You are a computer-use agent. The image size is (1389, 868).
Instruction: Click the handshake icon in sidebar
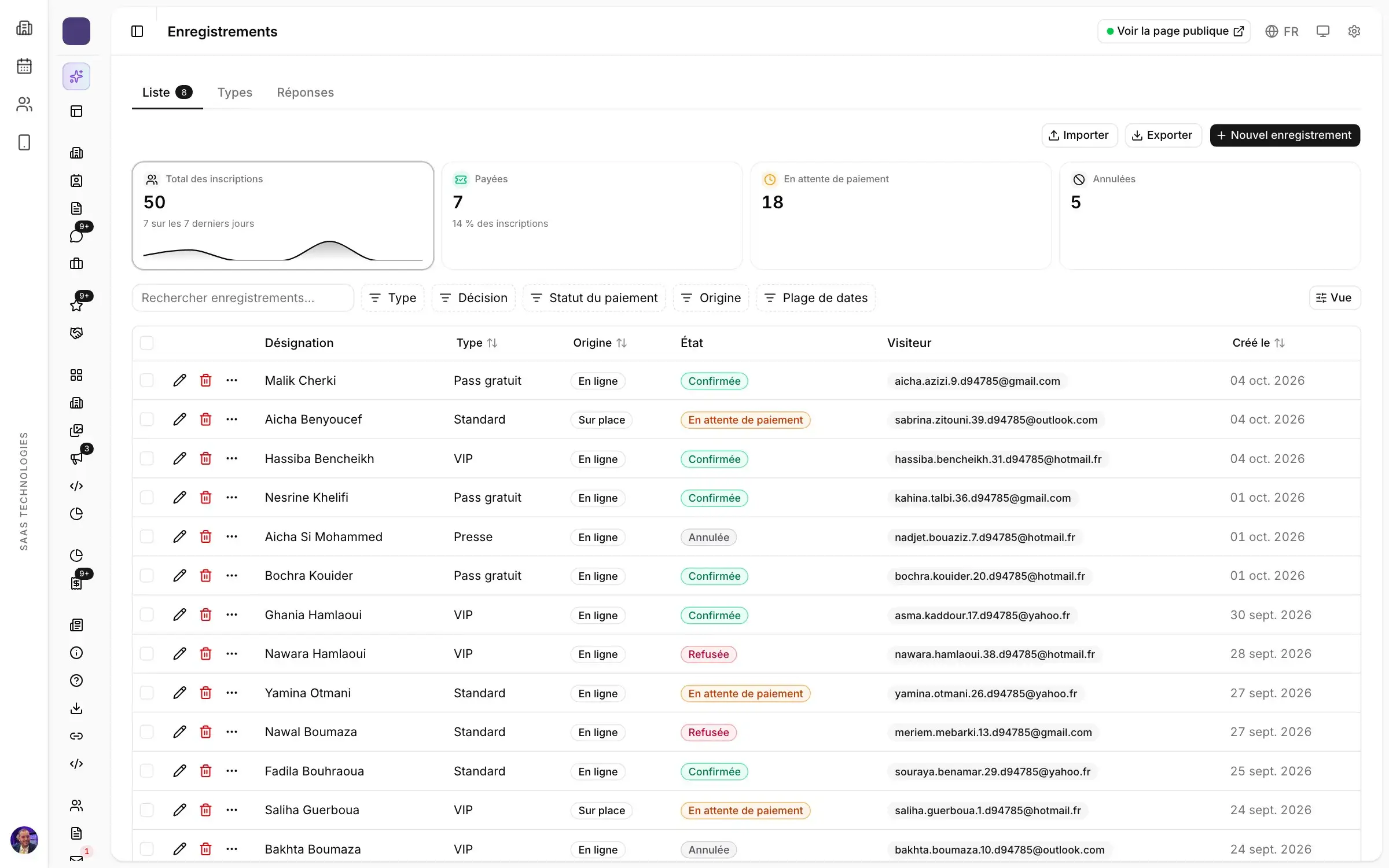point(76,333)
